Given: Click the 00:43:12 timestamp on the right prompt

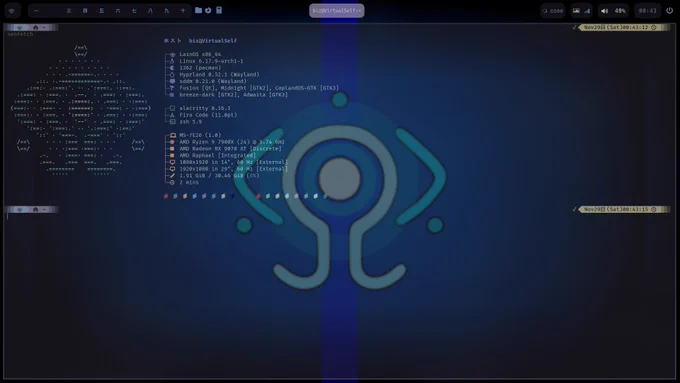Looking at the screenshot, I should point(635,27).
